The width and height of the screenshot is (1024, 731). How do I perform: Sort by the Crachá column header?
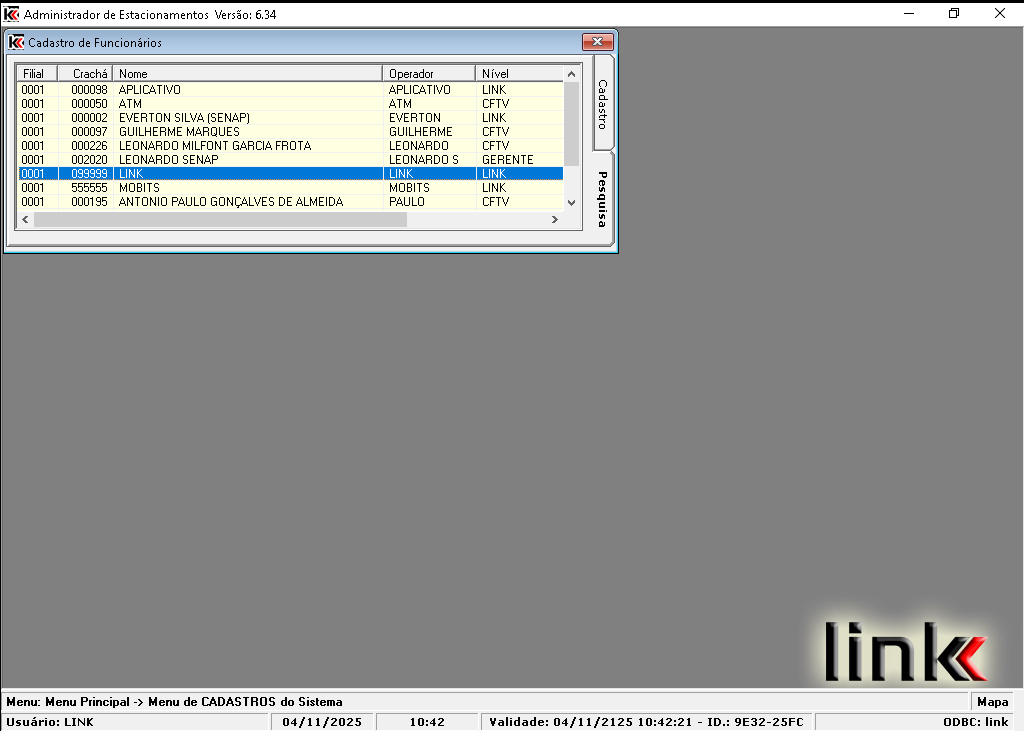click(85, 74)
